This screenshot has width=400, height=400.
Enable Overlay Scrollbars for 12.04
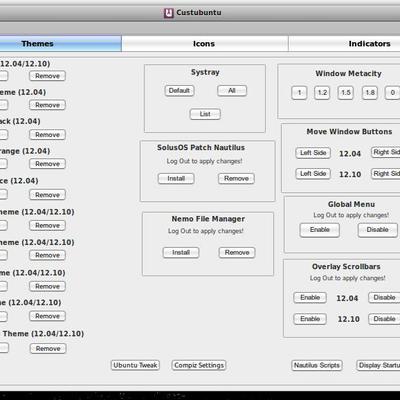[x=310, y=297]
